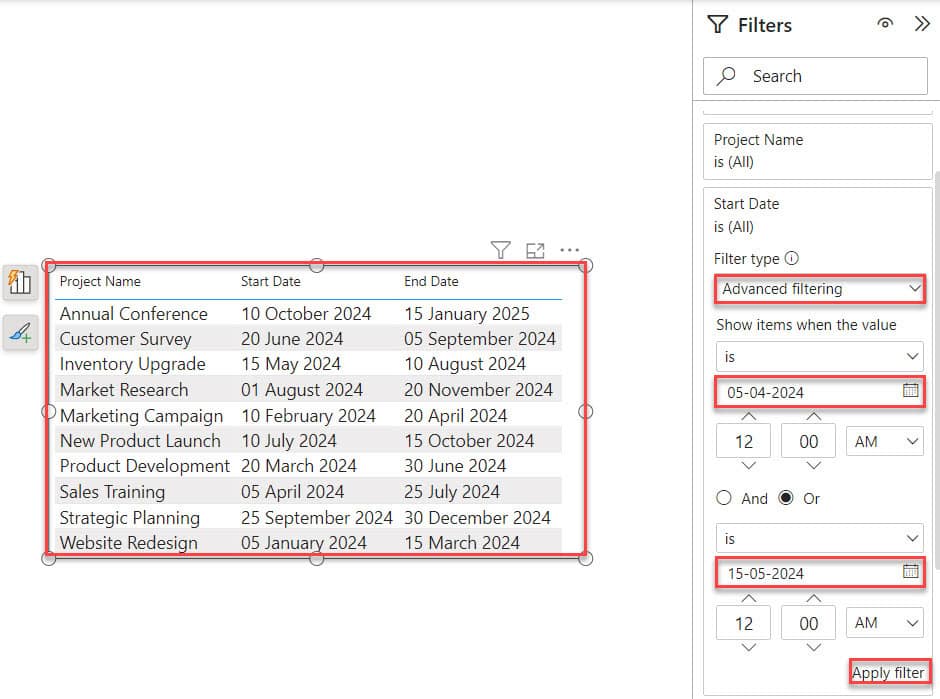The height and width of the screenshot is (699, 940).
Task: Click the 30 December 2024 end date cell
Action: 477,517
